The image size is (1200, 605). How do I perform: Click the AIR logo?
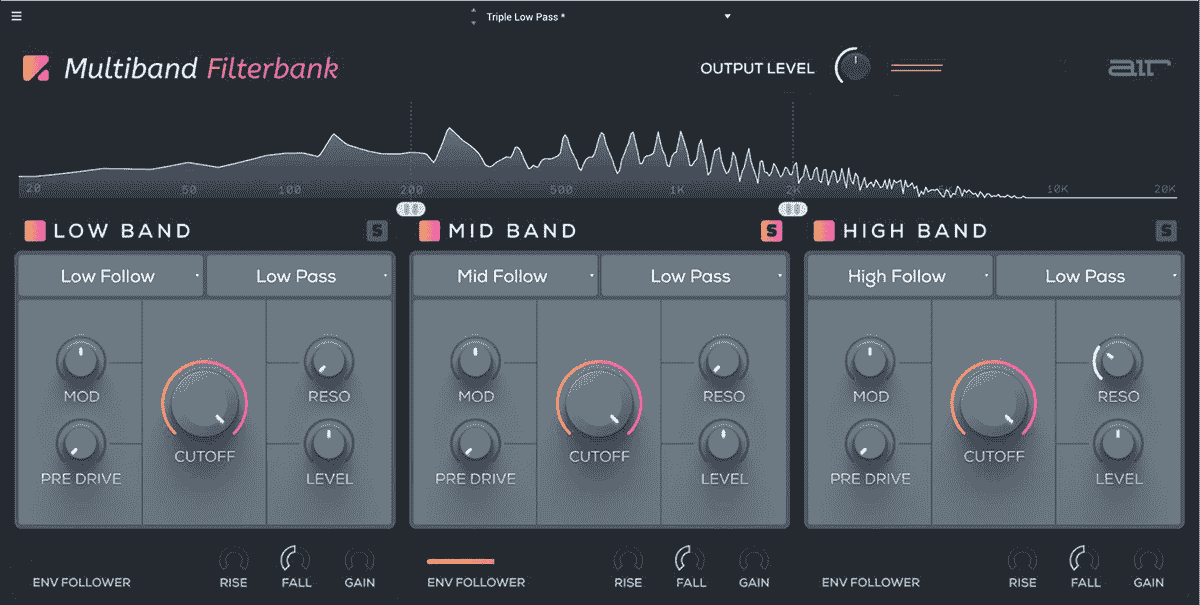[x=1142, y=67]
